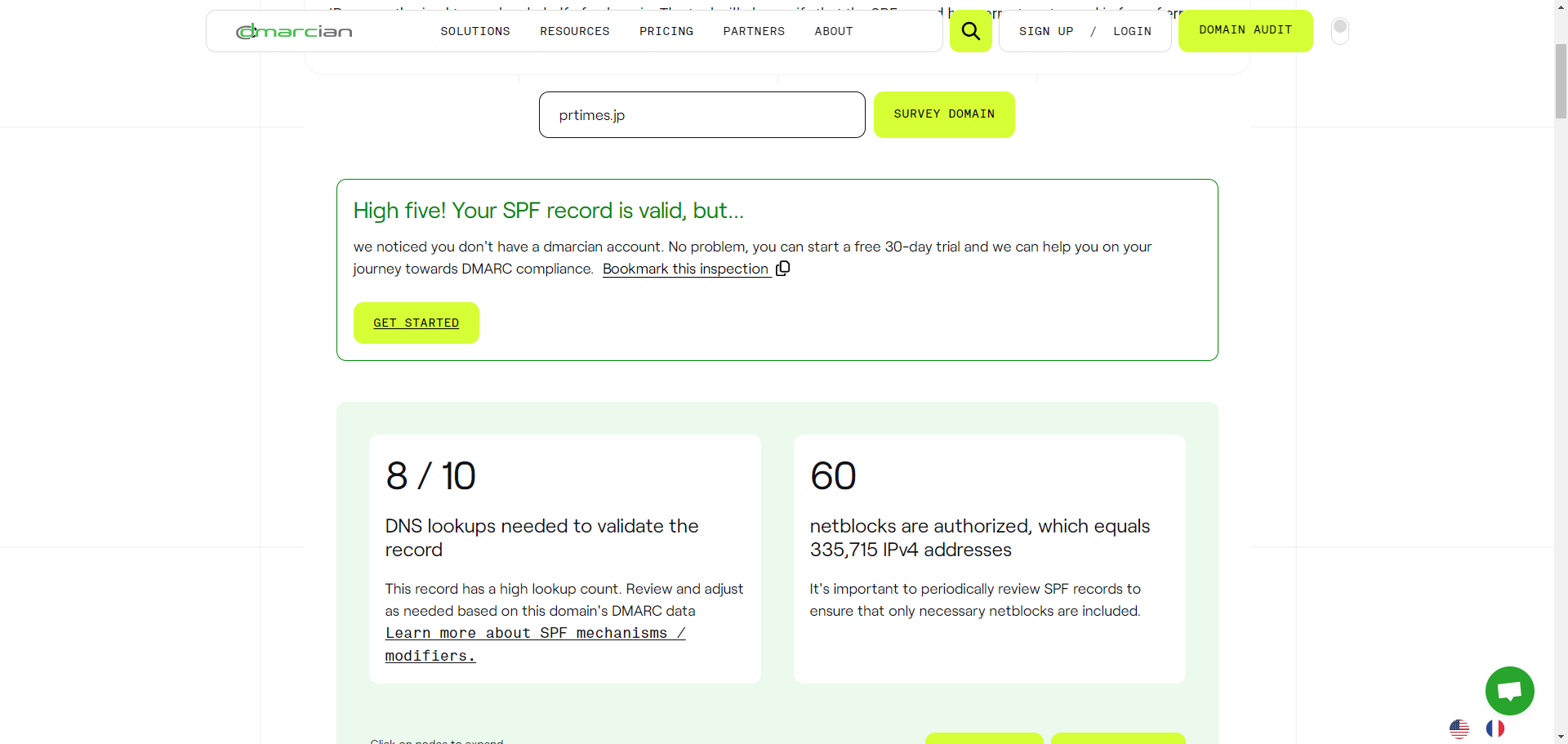The width and height of the screenshot is (1568, 744).
Task: Click the page's vertical scrollbar thumb
Action: [x=1561, y=82]
